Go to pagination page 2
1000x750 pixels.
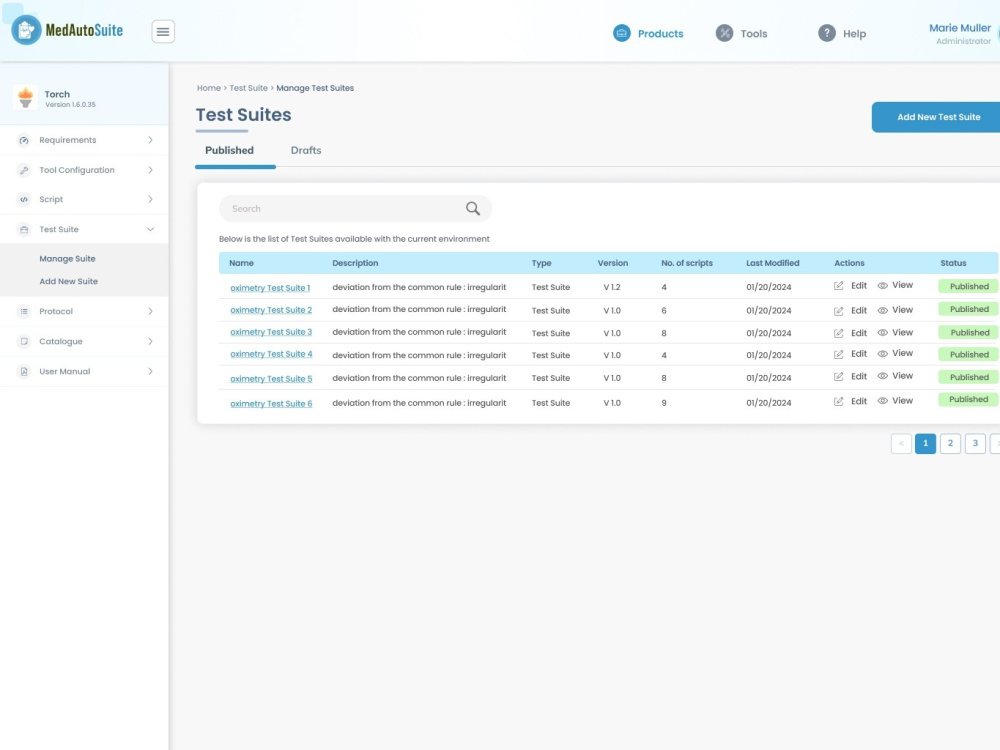click(950, 443)
